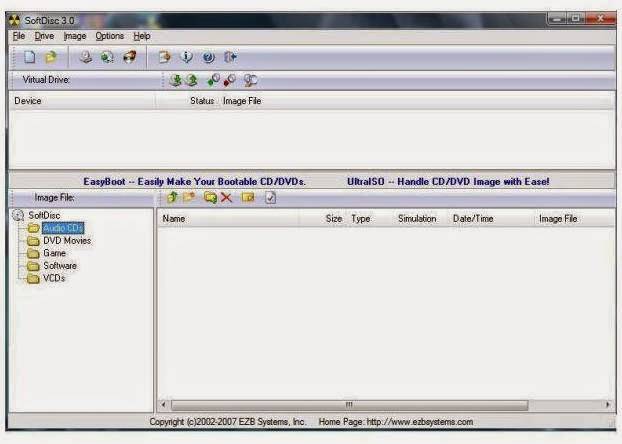Select the VCDs folder in tree
The image size is (622, 444).
pos(54,279)
